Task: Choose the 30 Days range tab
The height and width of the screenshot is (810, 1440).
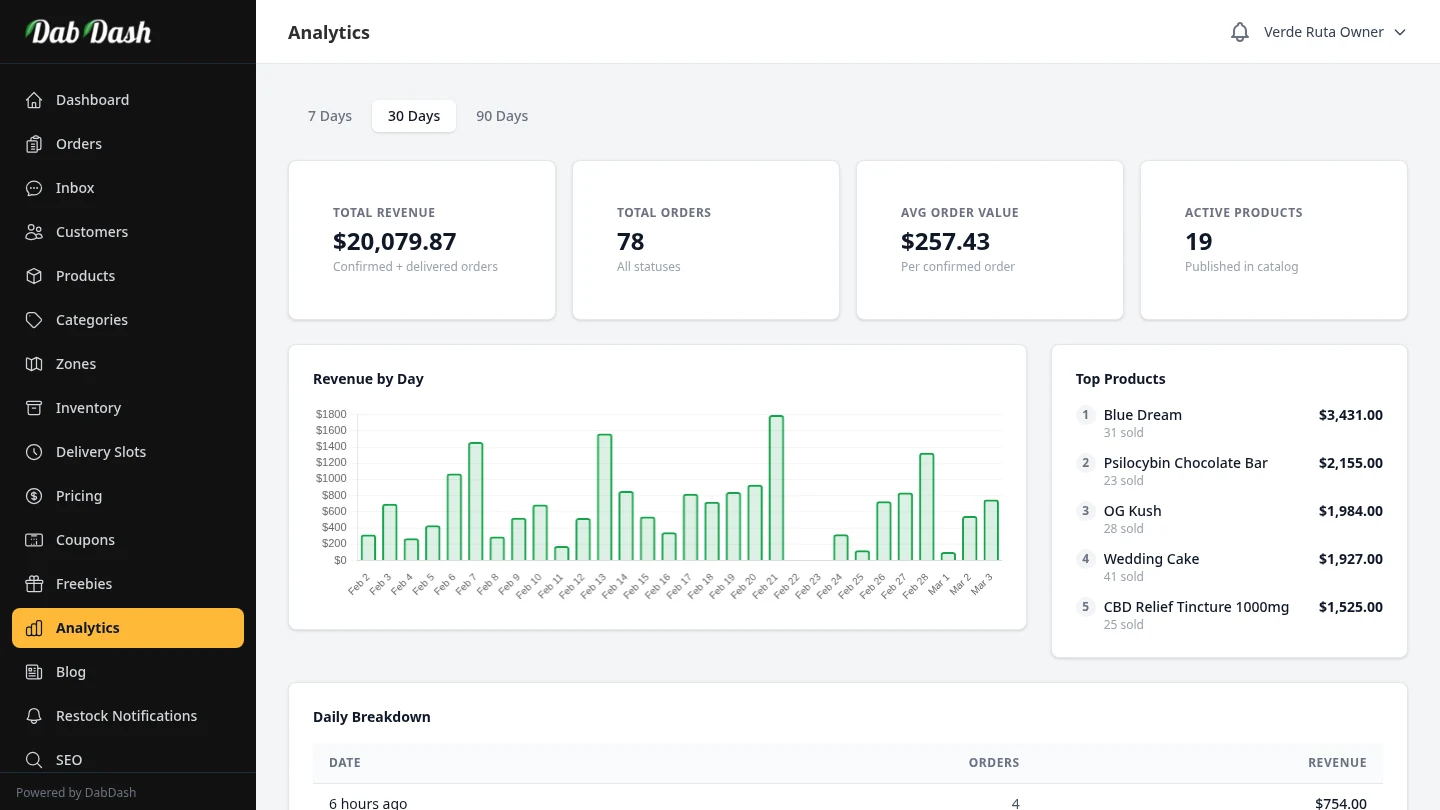Action: coord(414,116)
